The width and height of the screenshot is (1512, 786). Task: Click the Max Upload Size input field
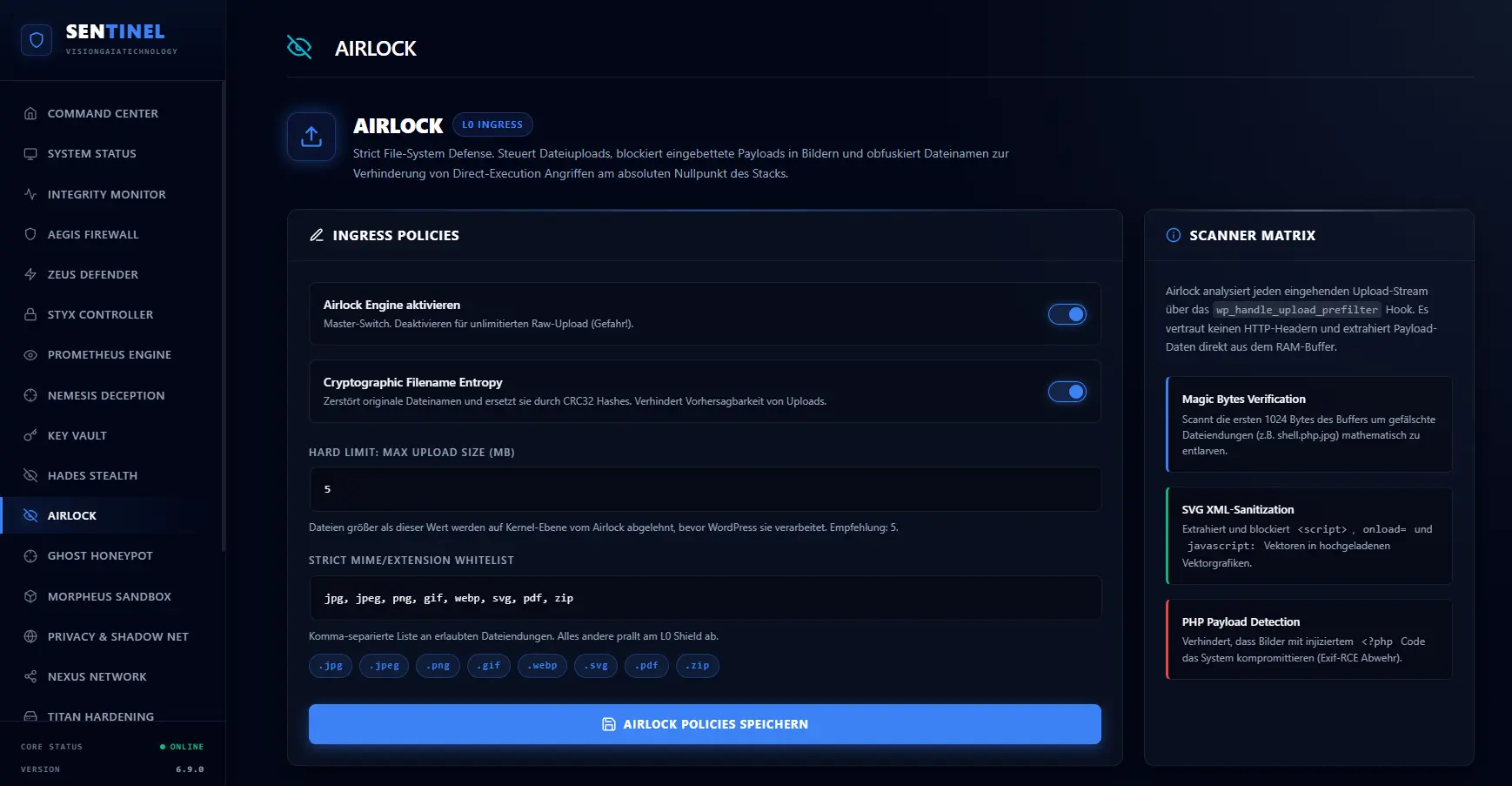click(705, 489)
